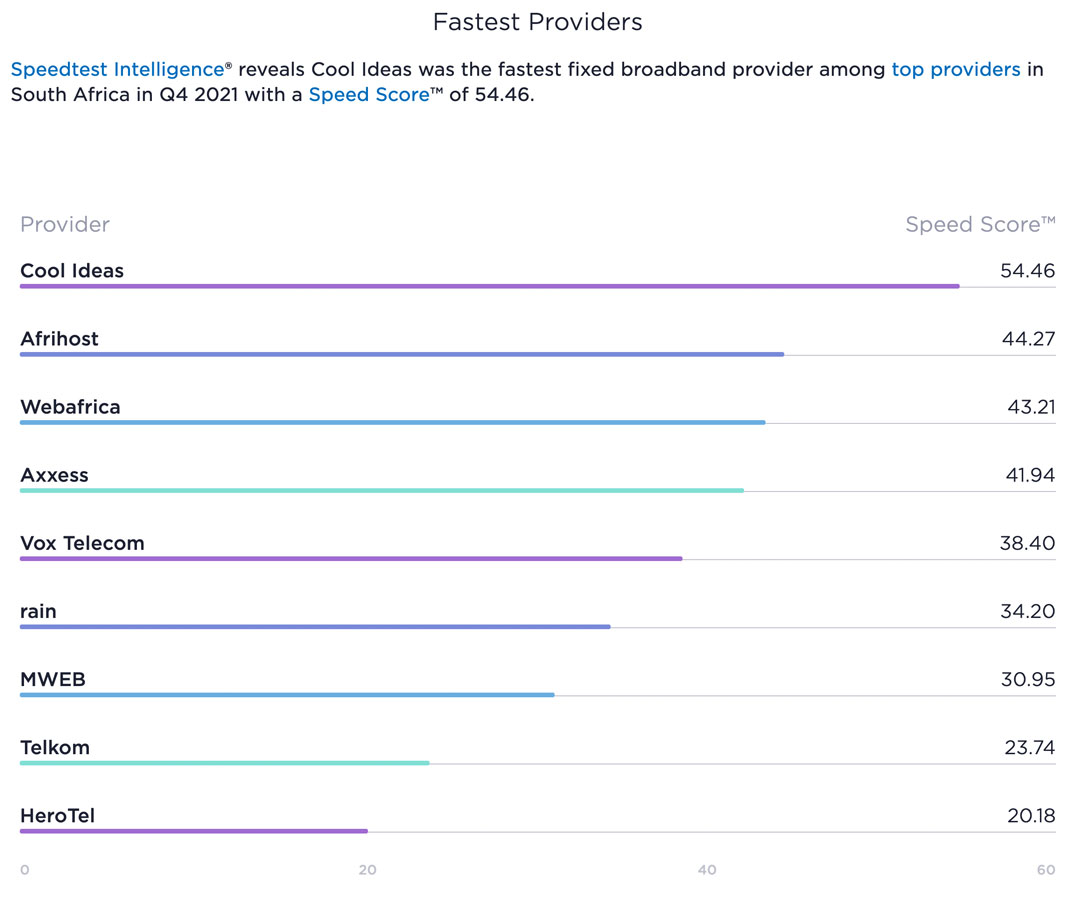This screenshot has height=907, width=1078.
Task: Click the Cool Ideas provider label
Action: (x=72, y=271)
